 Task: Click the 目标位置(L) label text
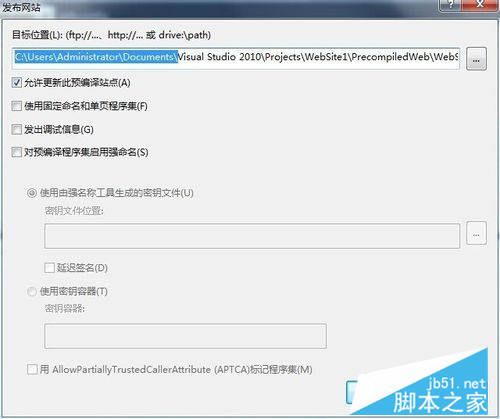click(x=37, y=35)
